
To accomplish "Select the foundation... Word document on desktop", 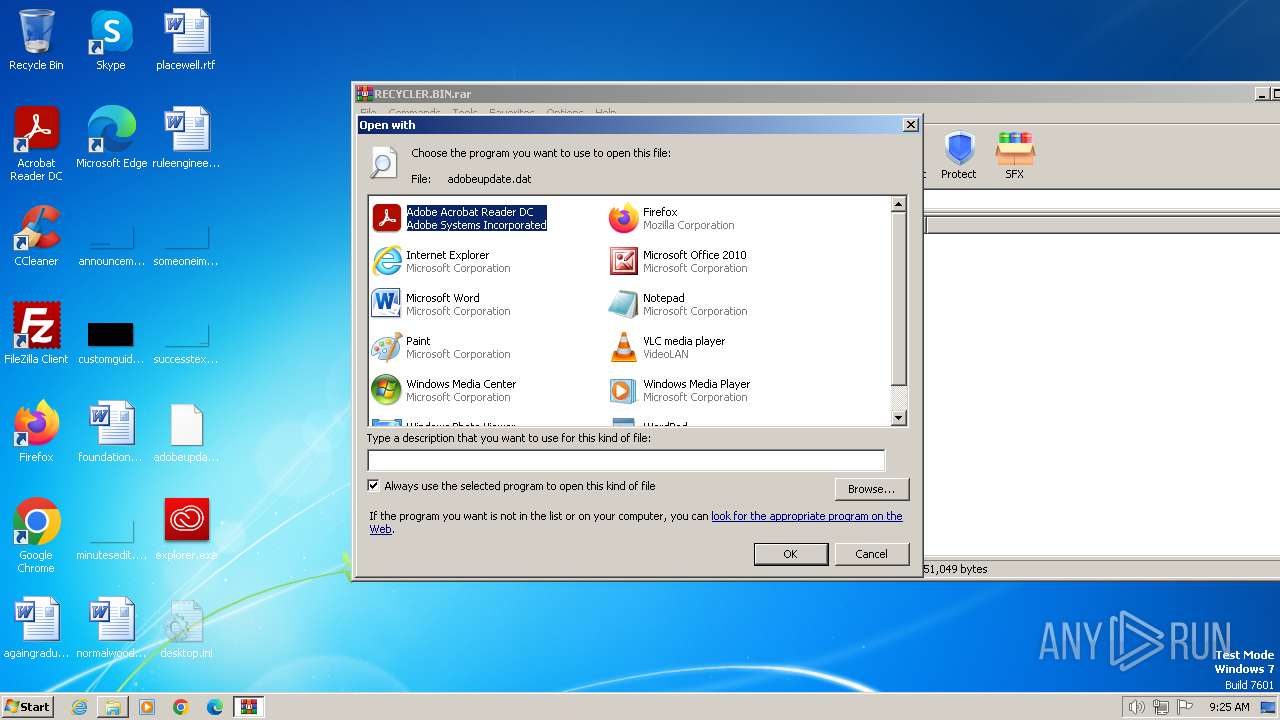I will (111, 432).
